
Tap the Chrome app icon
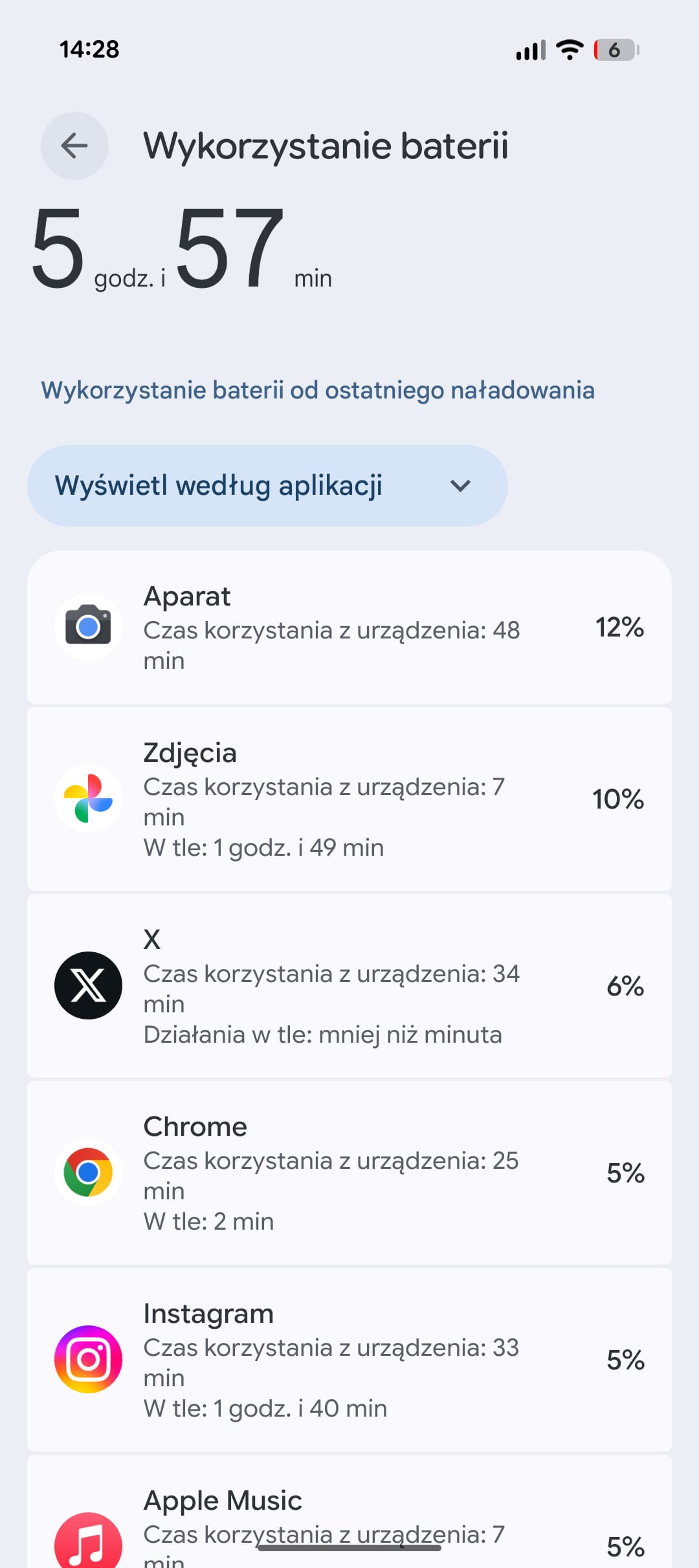coord(88,1172)
